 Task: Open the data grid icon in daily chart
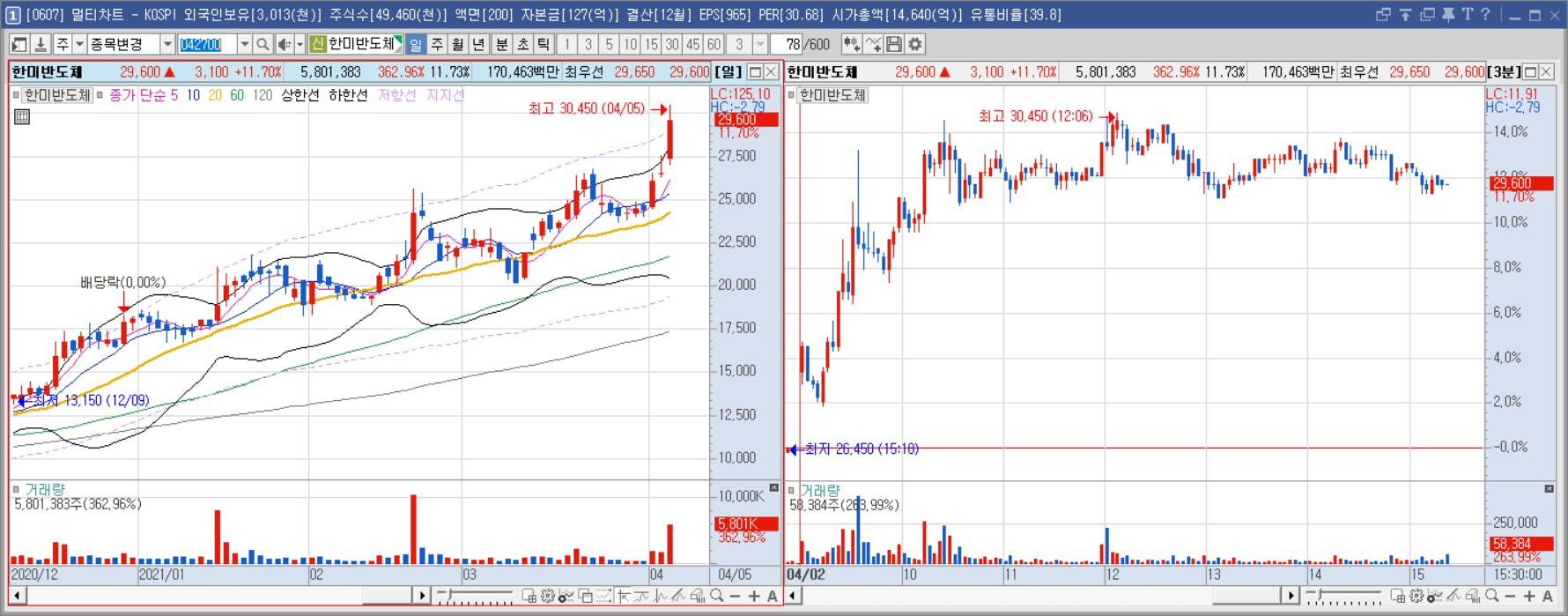22,116
